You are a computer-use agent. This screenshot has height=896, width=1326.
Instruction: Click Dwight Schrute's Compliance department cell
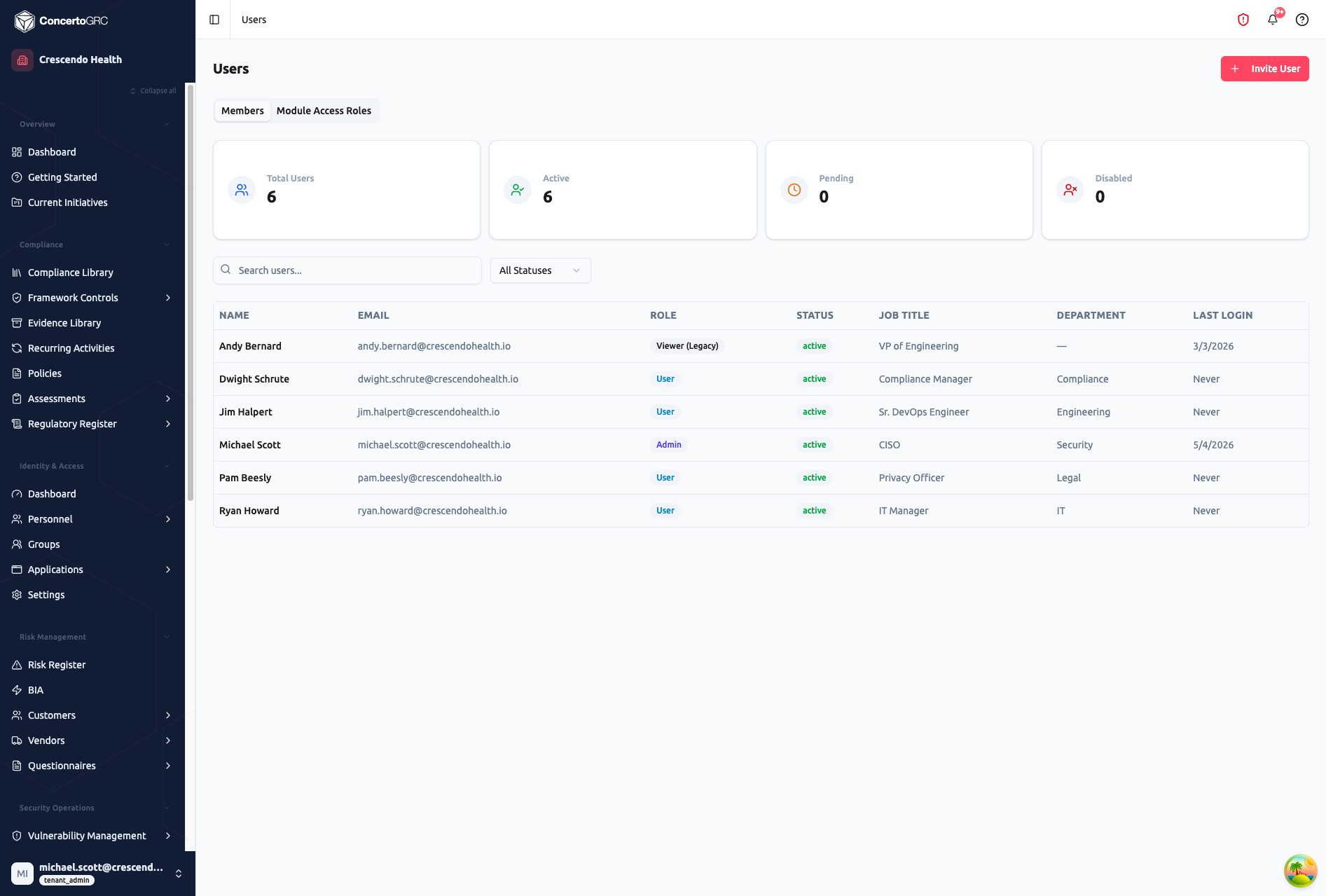[x=1082, y=379]
